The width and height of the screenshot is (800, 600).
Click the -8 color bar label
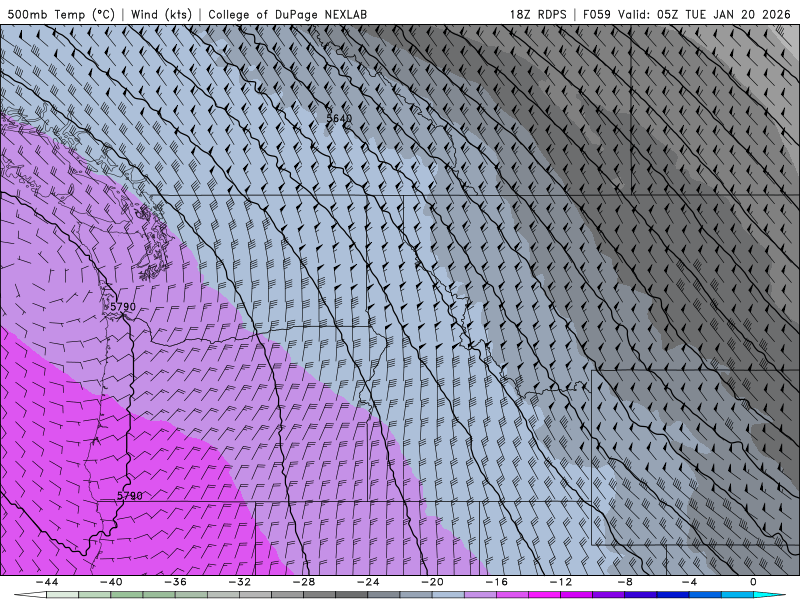[625, 582]
